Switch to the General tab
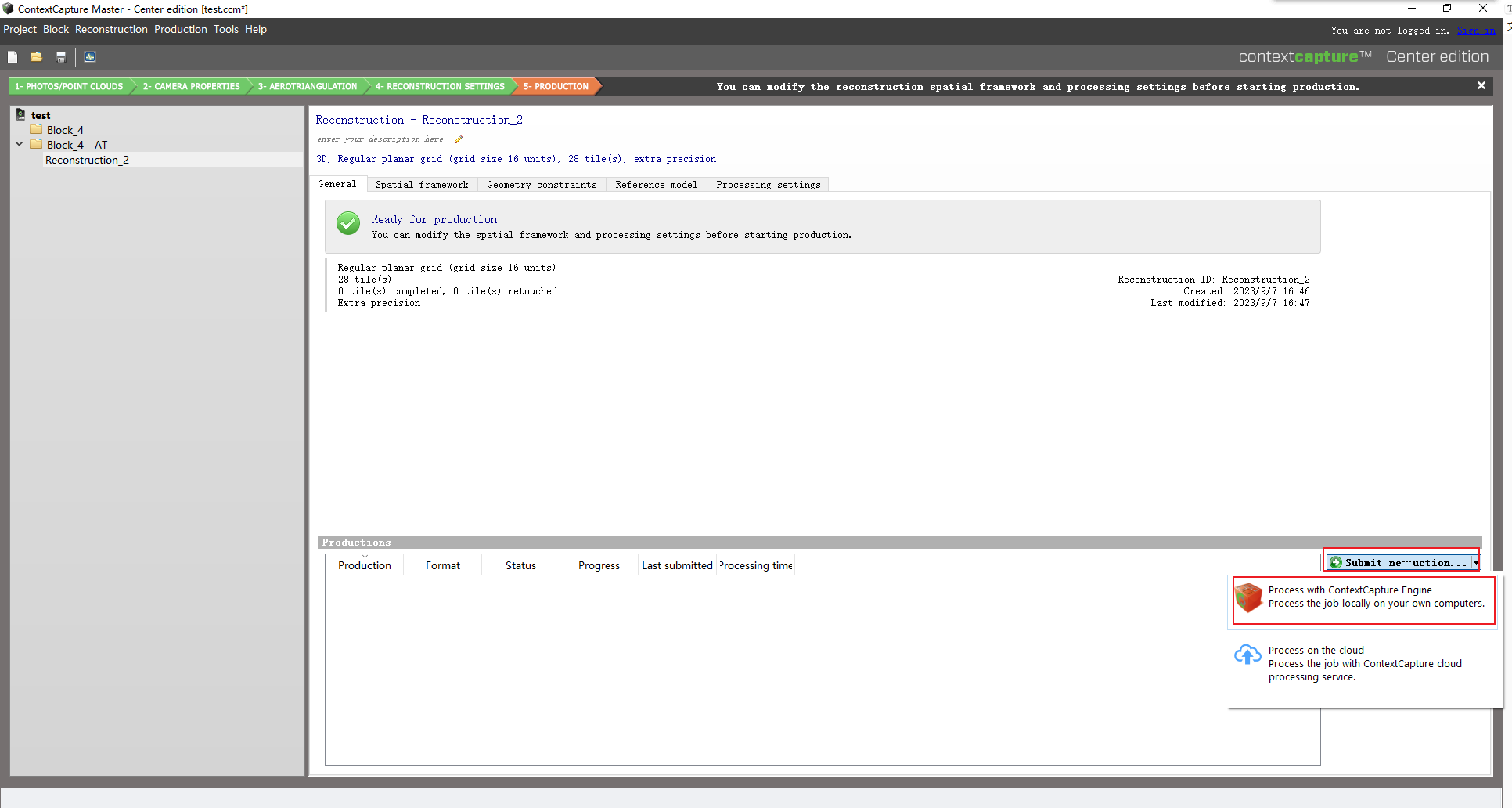 [337, 184]
